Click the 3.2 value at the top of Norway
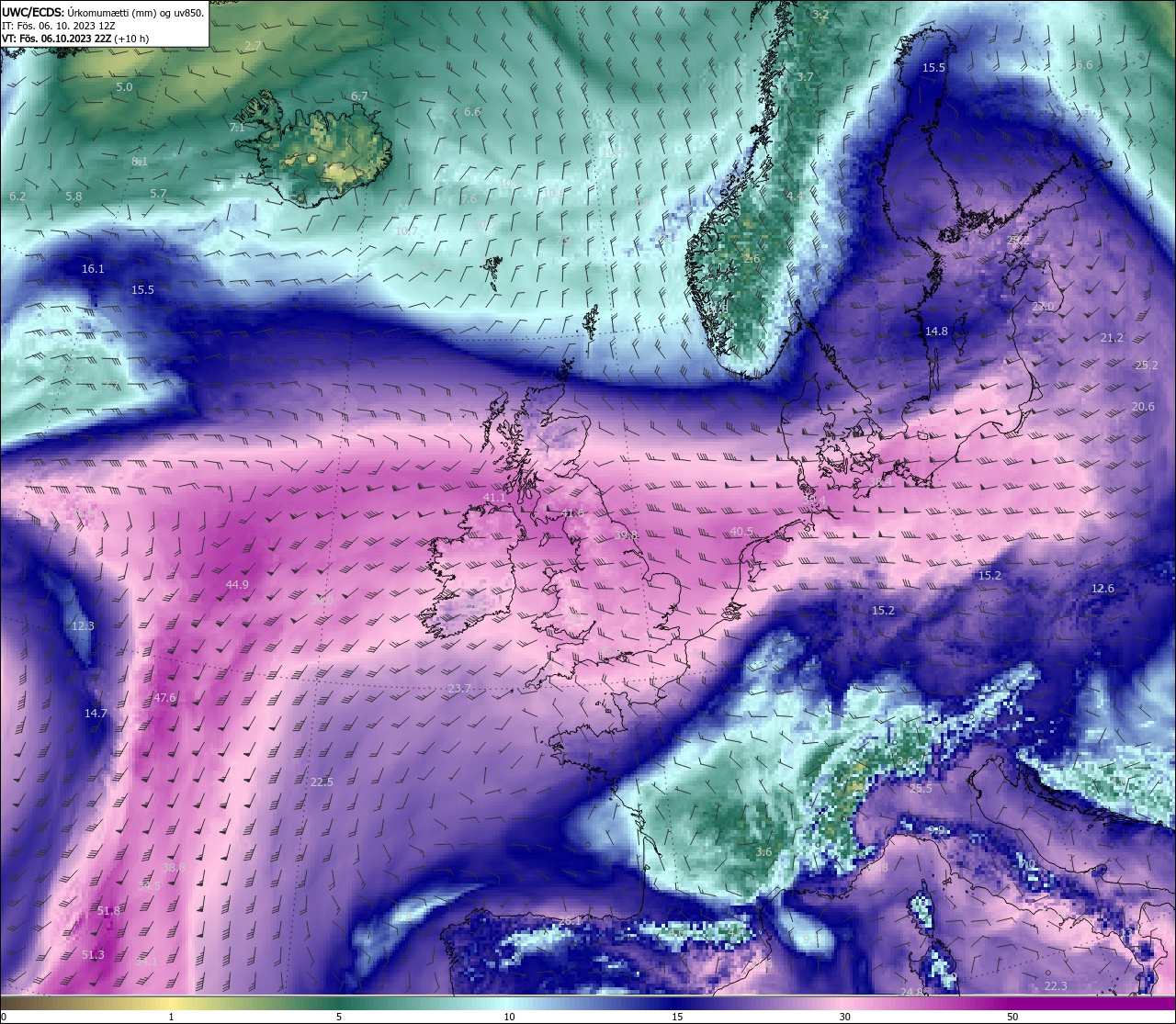This screenshot has height=1024, width=1176. click(820, 14)
